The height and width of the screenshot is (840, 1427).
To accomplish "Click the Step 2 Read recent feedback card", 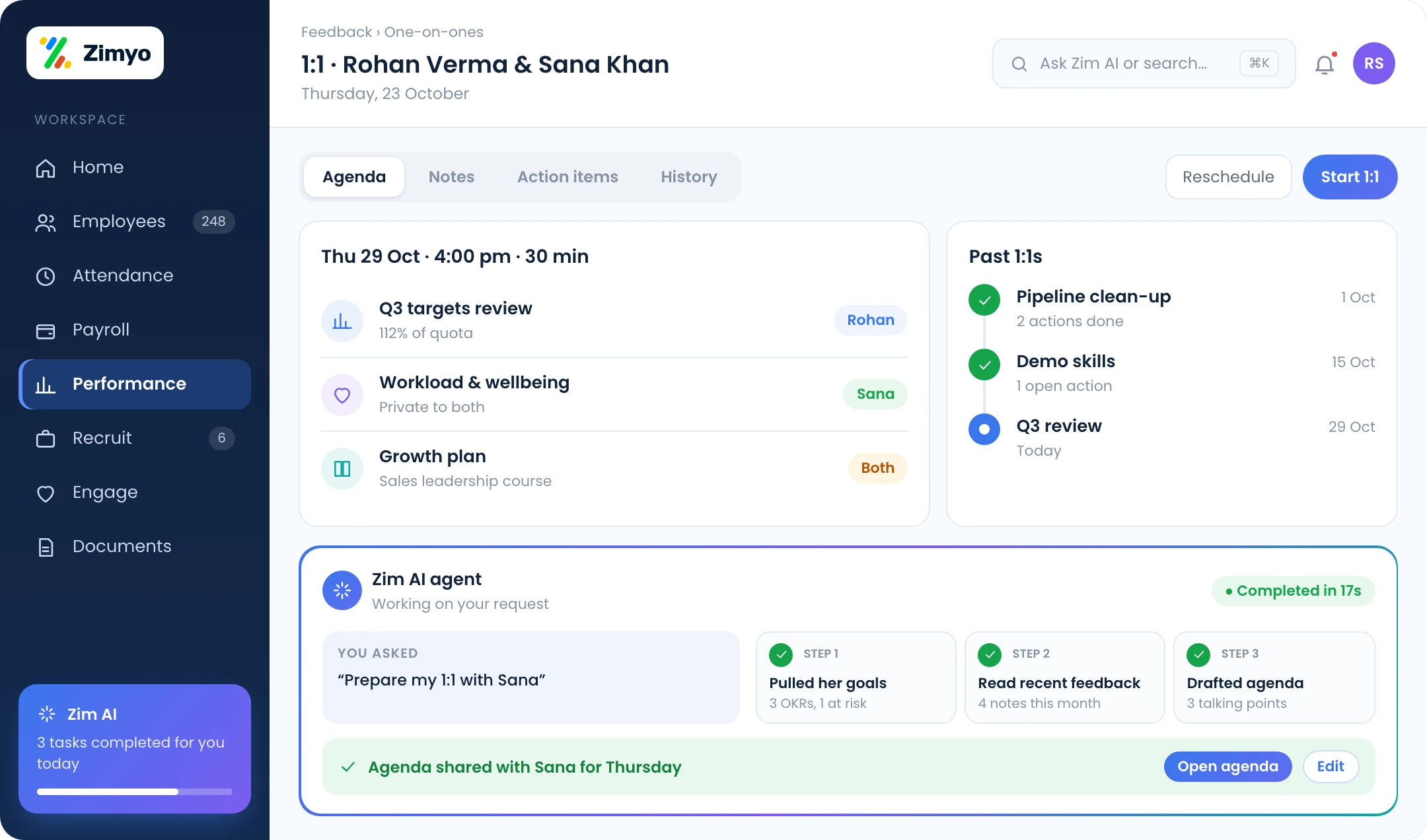I will pos(1064,678).
